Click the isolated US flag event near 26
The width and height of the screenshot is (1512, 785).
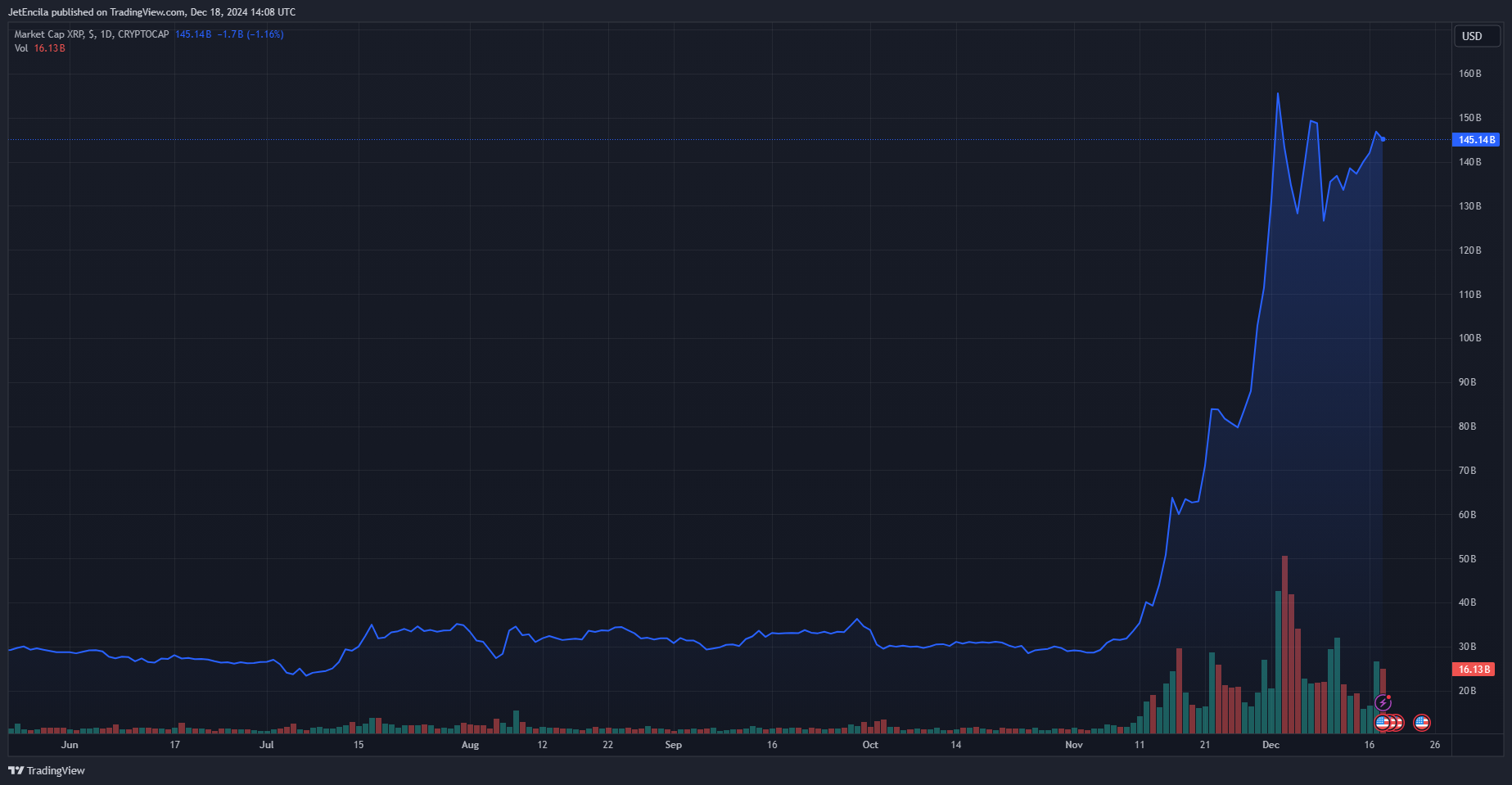tap(1422, 723)
